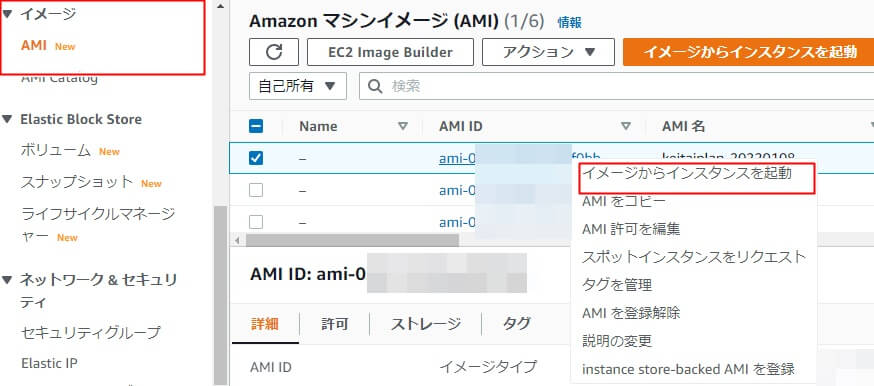Choose 説明の変更 menu entry
Image resolution: width=874 pixels, height=386 pixels.
coord(616,340)
